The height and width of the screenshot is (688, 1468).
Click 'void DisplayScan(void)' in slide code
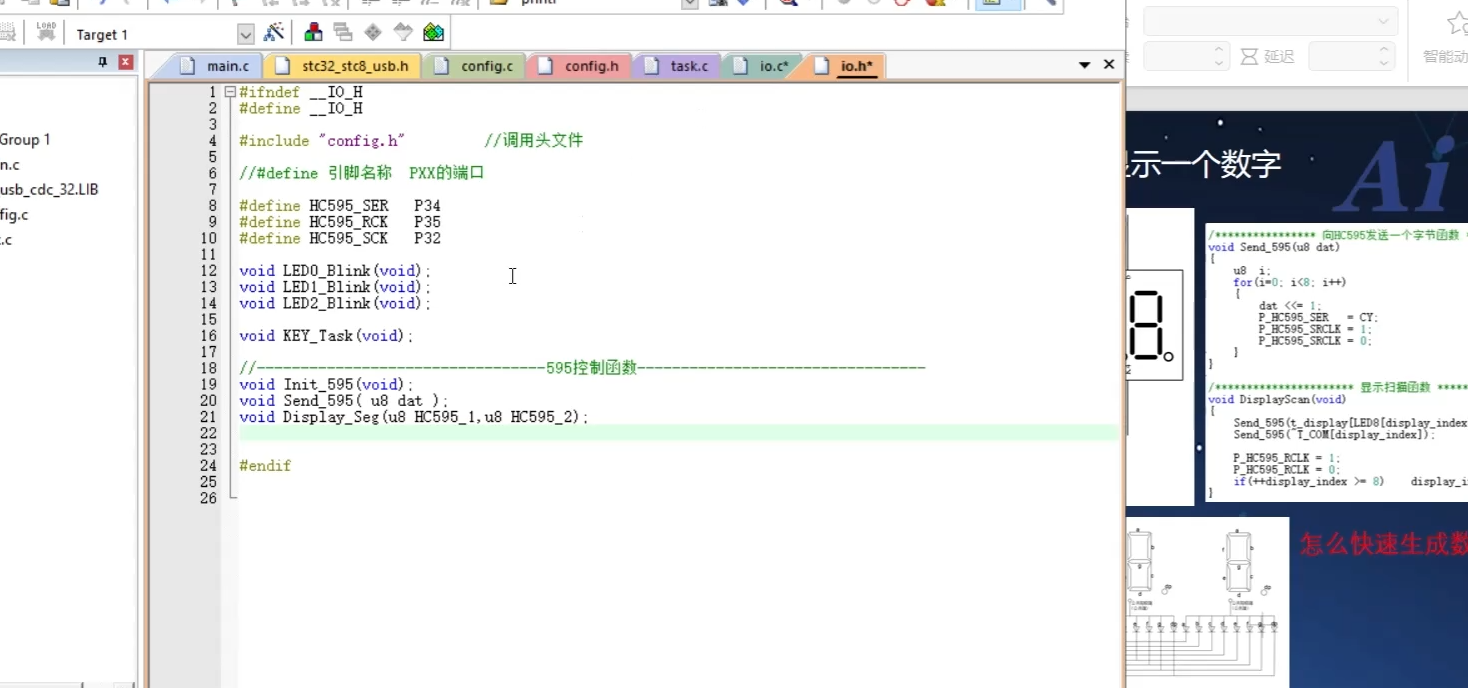[1276, 399]
